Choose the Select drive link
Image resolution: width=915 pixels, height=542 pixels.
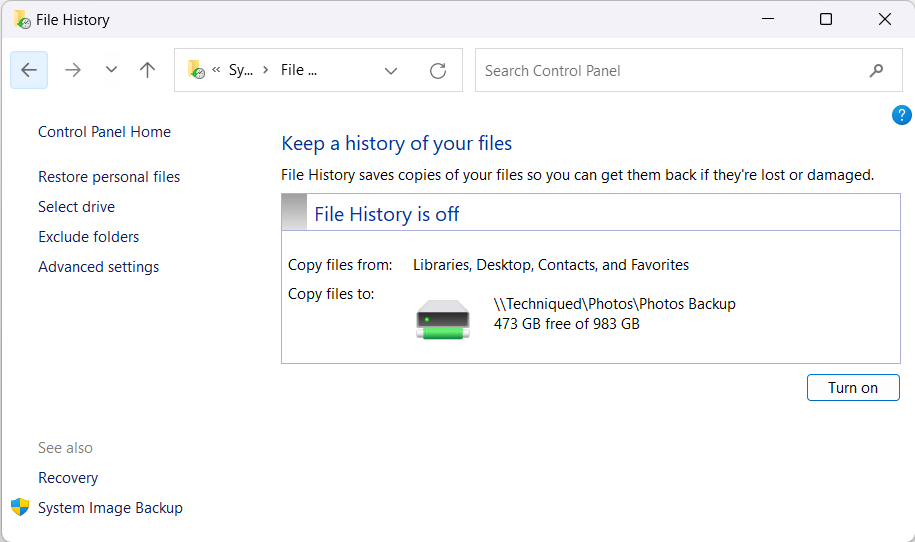point(76,207)
